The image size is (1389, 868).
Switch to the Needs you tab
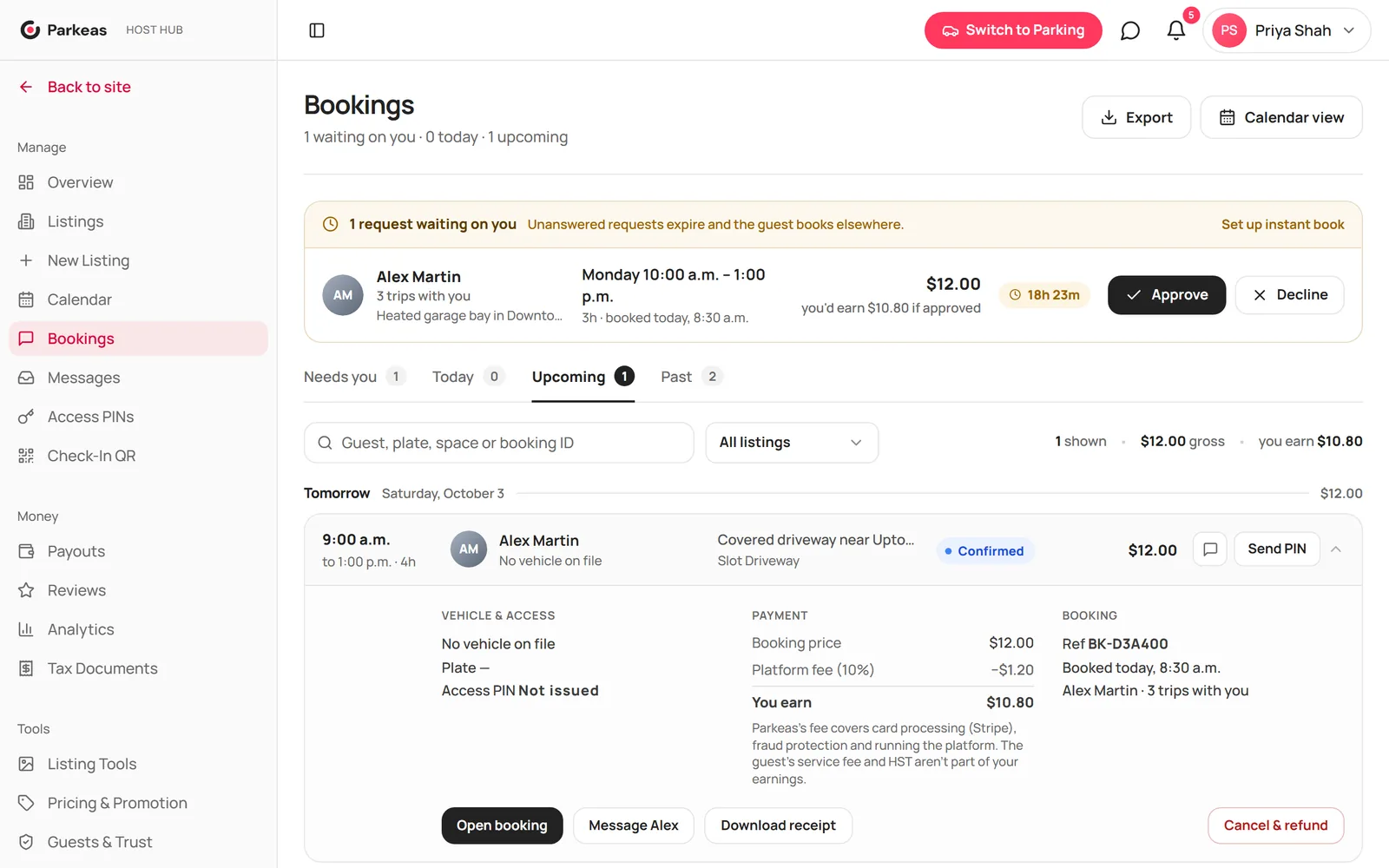click(x=354, y=377)
